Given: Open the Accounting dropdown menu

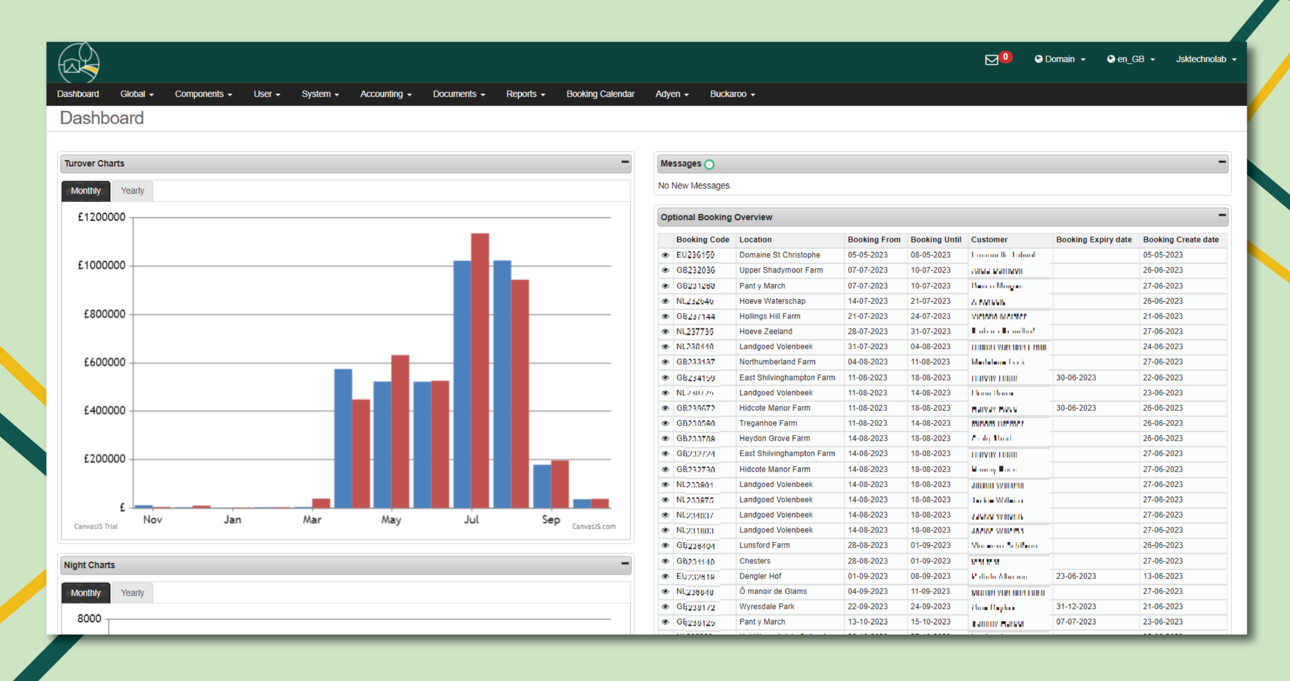Looking at the screenshot, I should pos(385,94).
